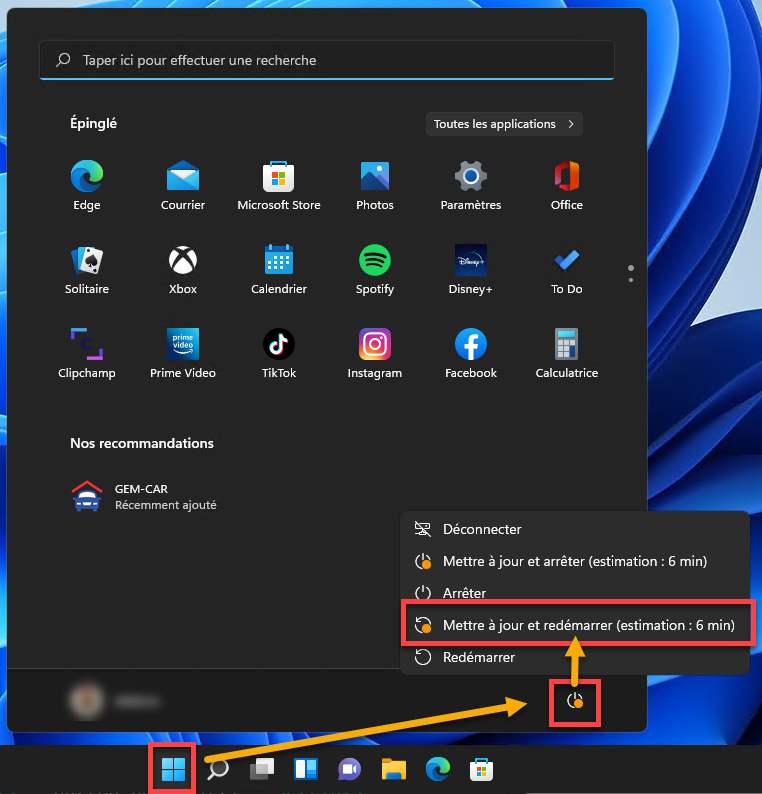Select Déconnecter in power menu
762x794 pixels.
pyautogui.click(x=575, y=529)
